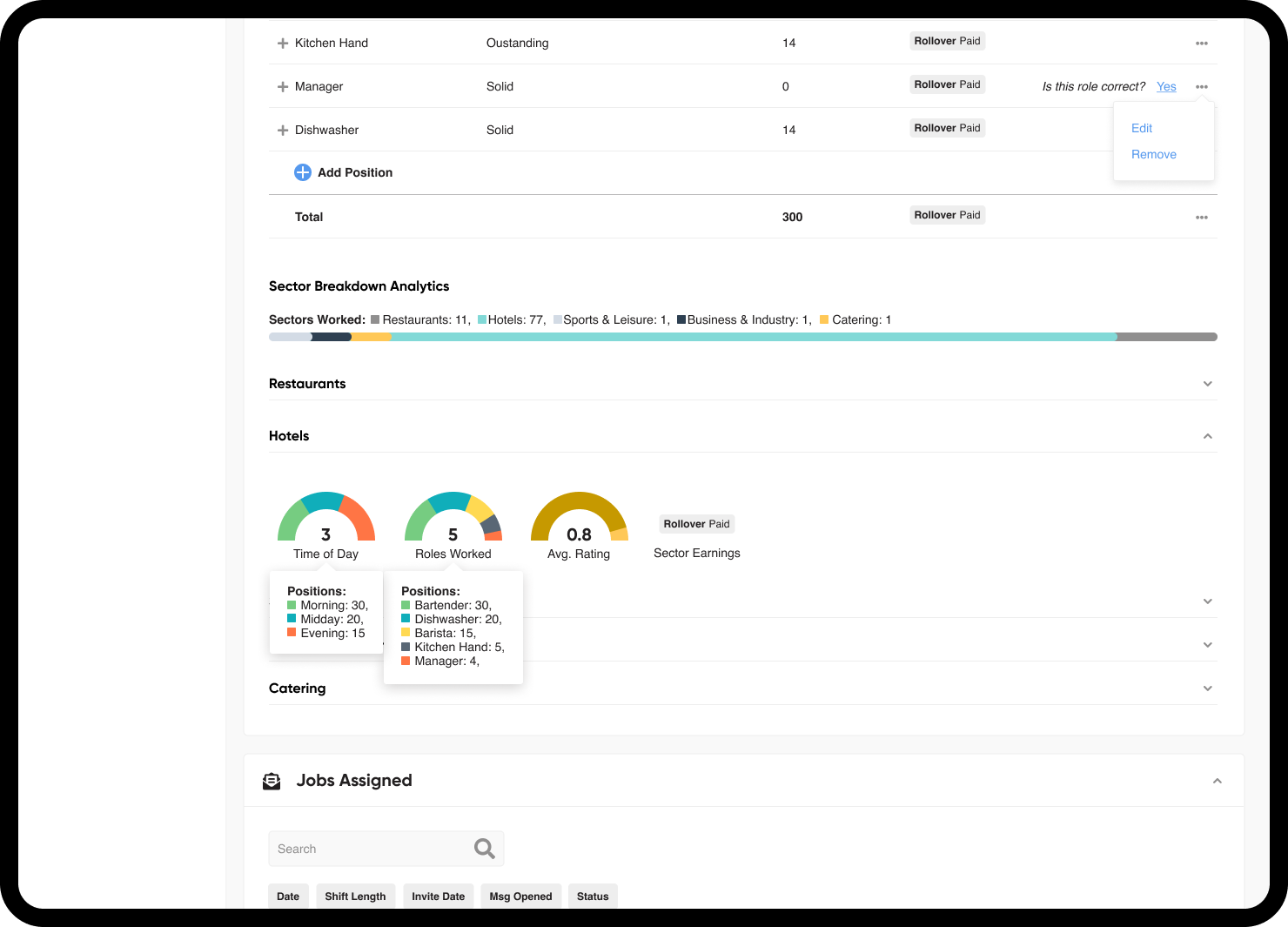The width and height of the screenshot is (1288, 927).
Task: Click the search magnifier icon
Action: pyautogui.click(x=485, y=849)
